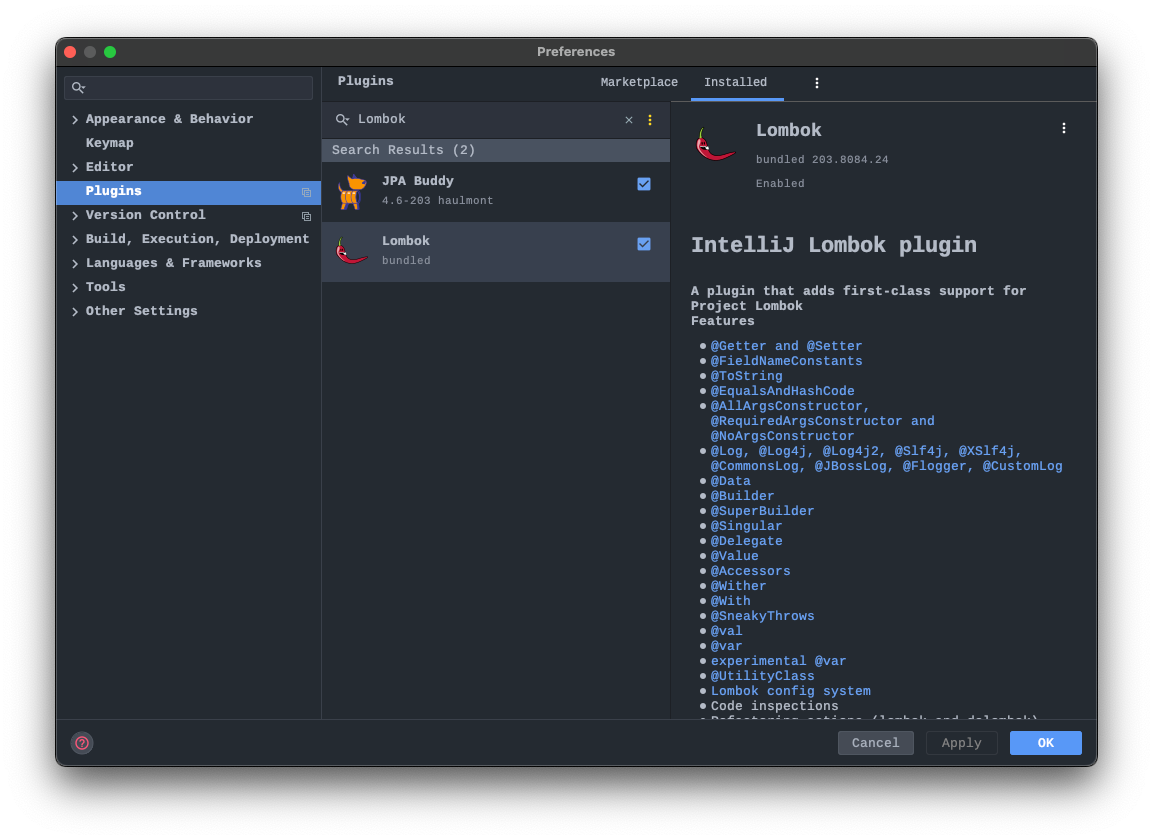Expand Appearance & Behavior section

[75, 119]
